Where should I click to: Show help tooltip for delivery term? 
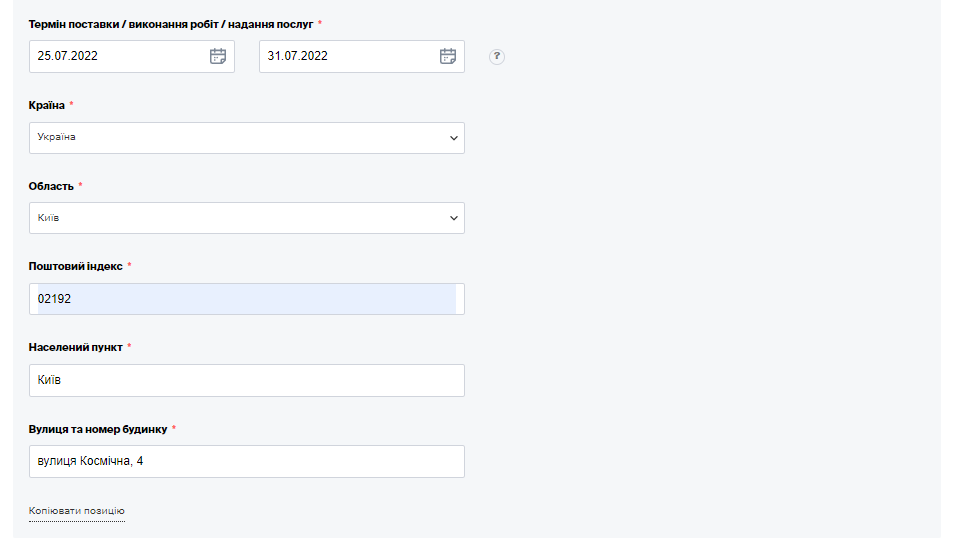[497, 57]
